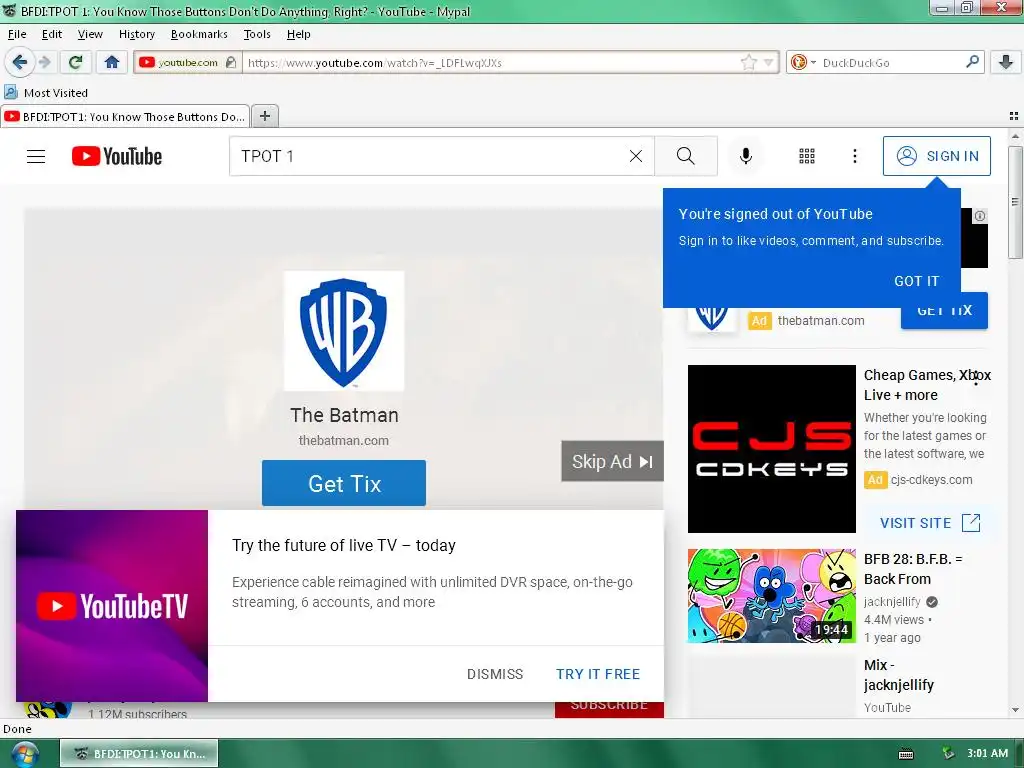Go to the browser Home icon
The image size is (1024, 768).
click(112, 63)
